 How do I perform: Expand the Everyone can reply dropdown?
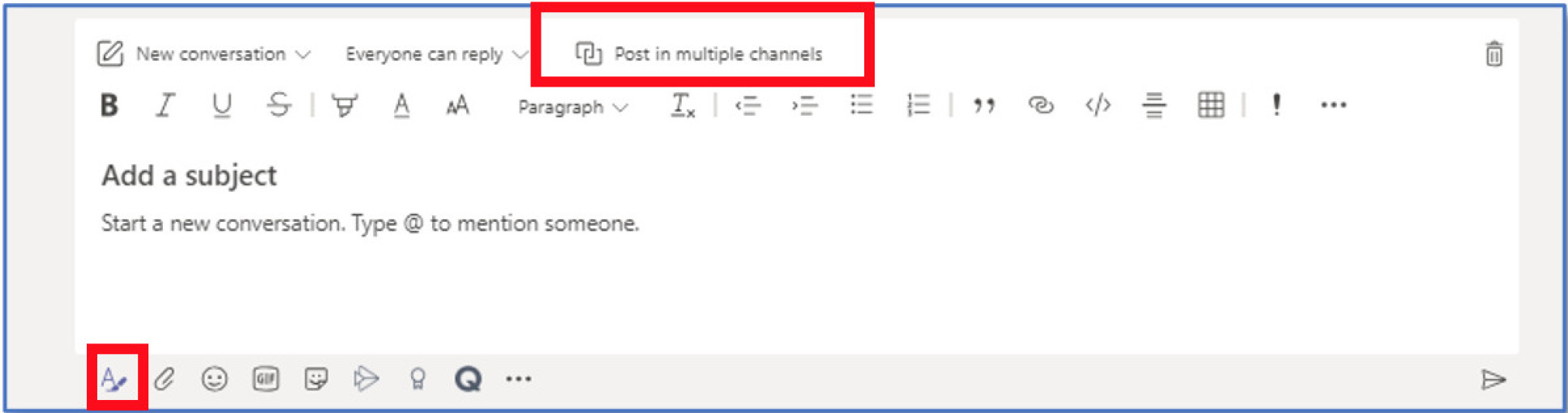coord(435,54)
